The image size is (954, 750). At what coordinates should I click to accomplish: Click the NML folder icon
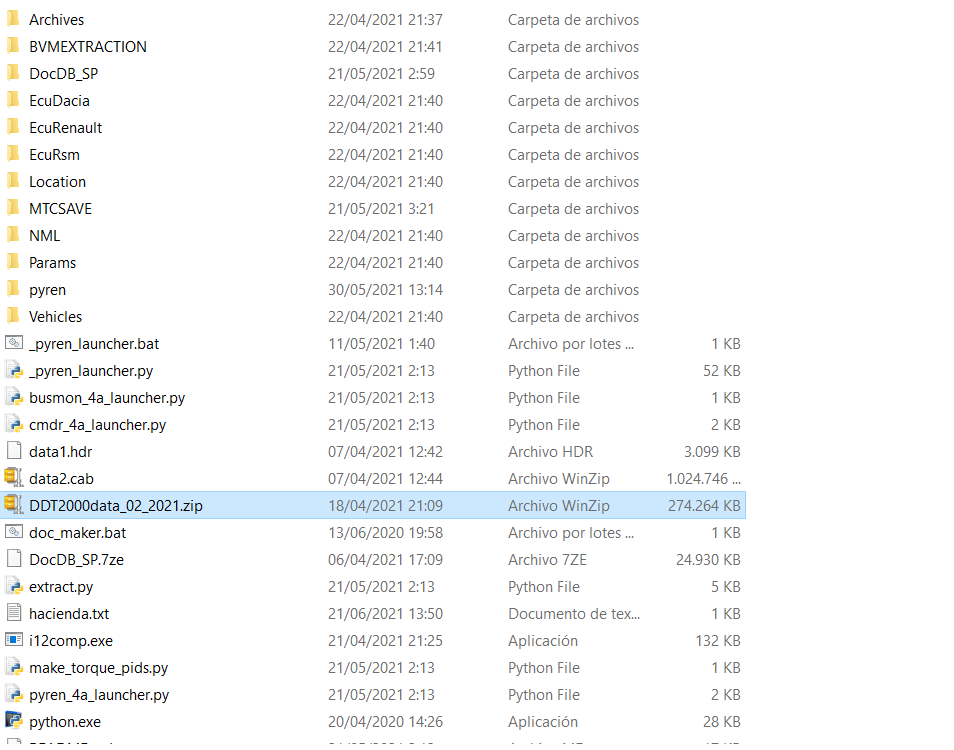click(13, 235)
